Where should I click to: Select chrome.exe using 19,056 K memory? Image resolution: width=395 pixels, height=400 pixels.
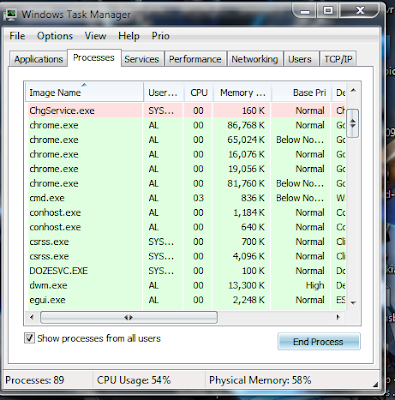(186, 169)
